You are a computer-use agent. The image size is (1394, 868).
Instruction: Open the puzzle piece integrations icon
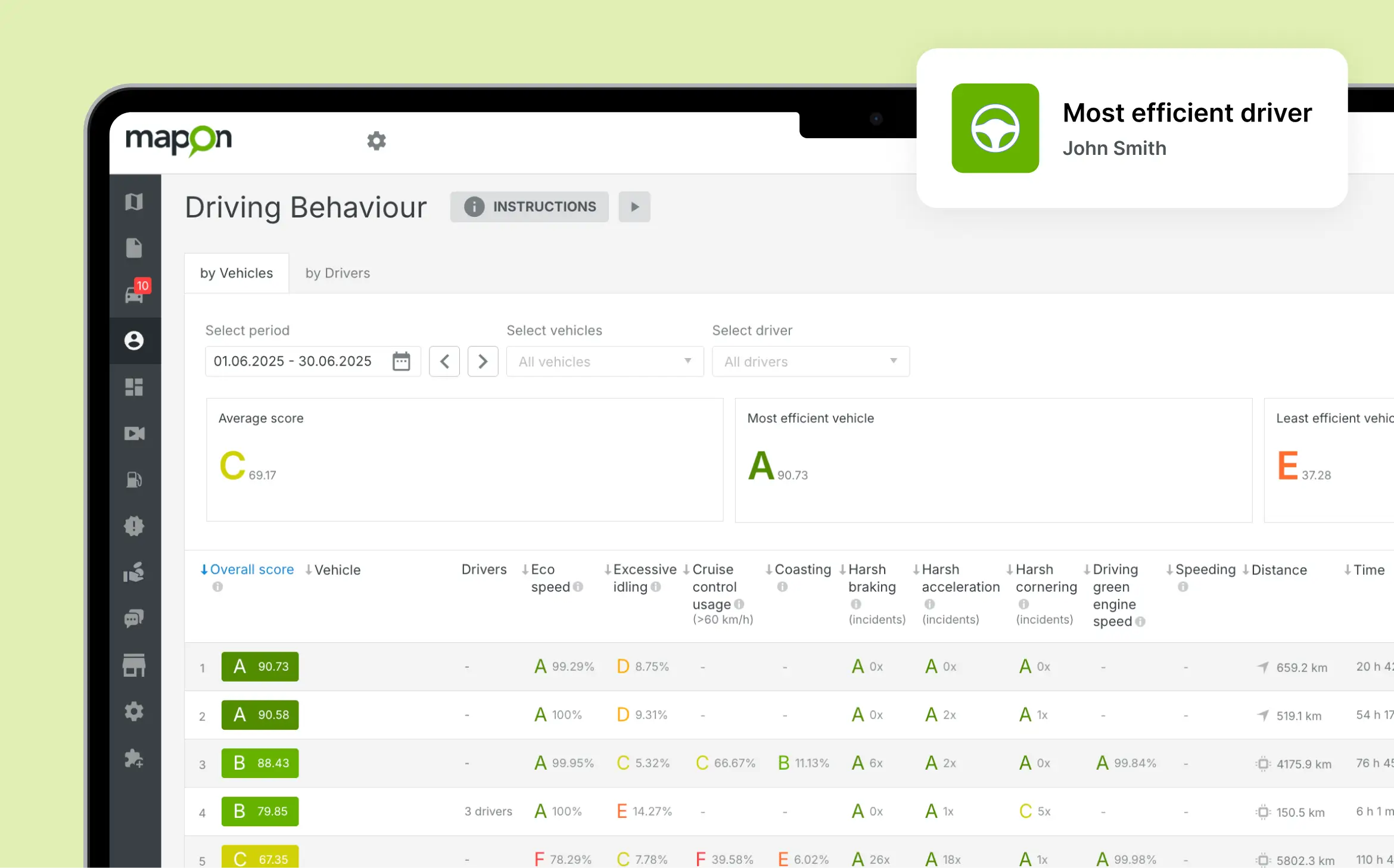[134, 758]
